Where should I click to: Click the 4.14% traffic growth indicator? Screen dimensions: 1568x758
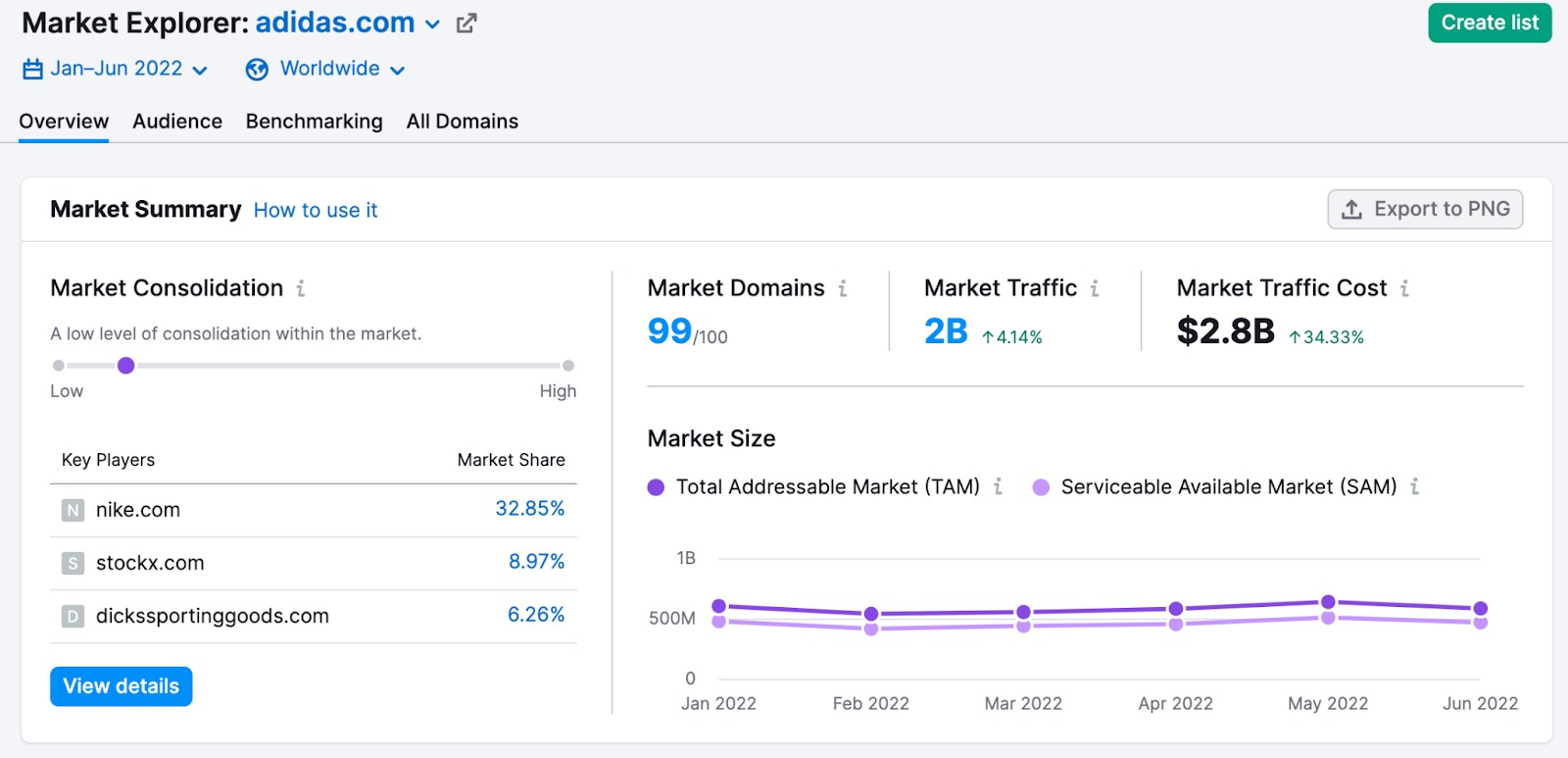pyautogui.click(x=1012, y=337)
